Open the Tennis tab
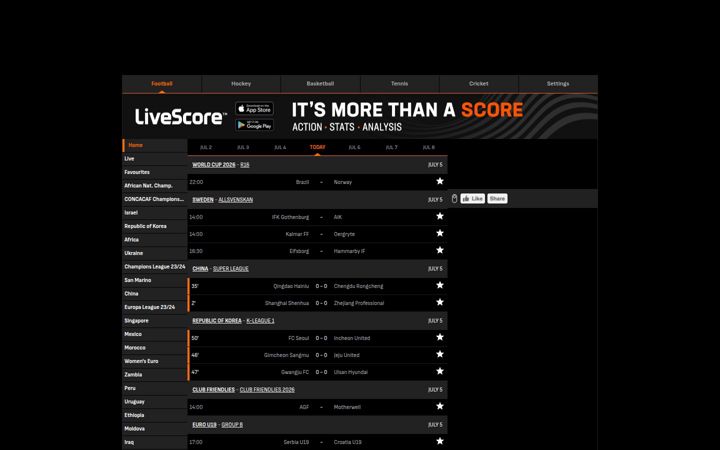This screenshot has height=450, width=720. point(399,84)
